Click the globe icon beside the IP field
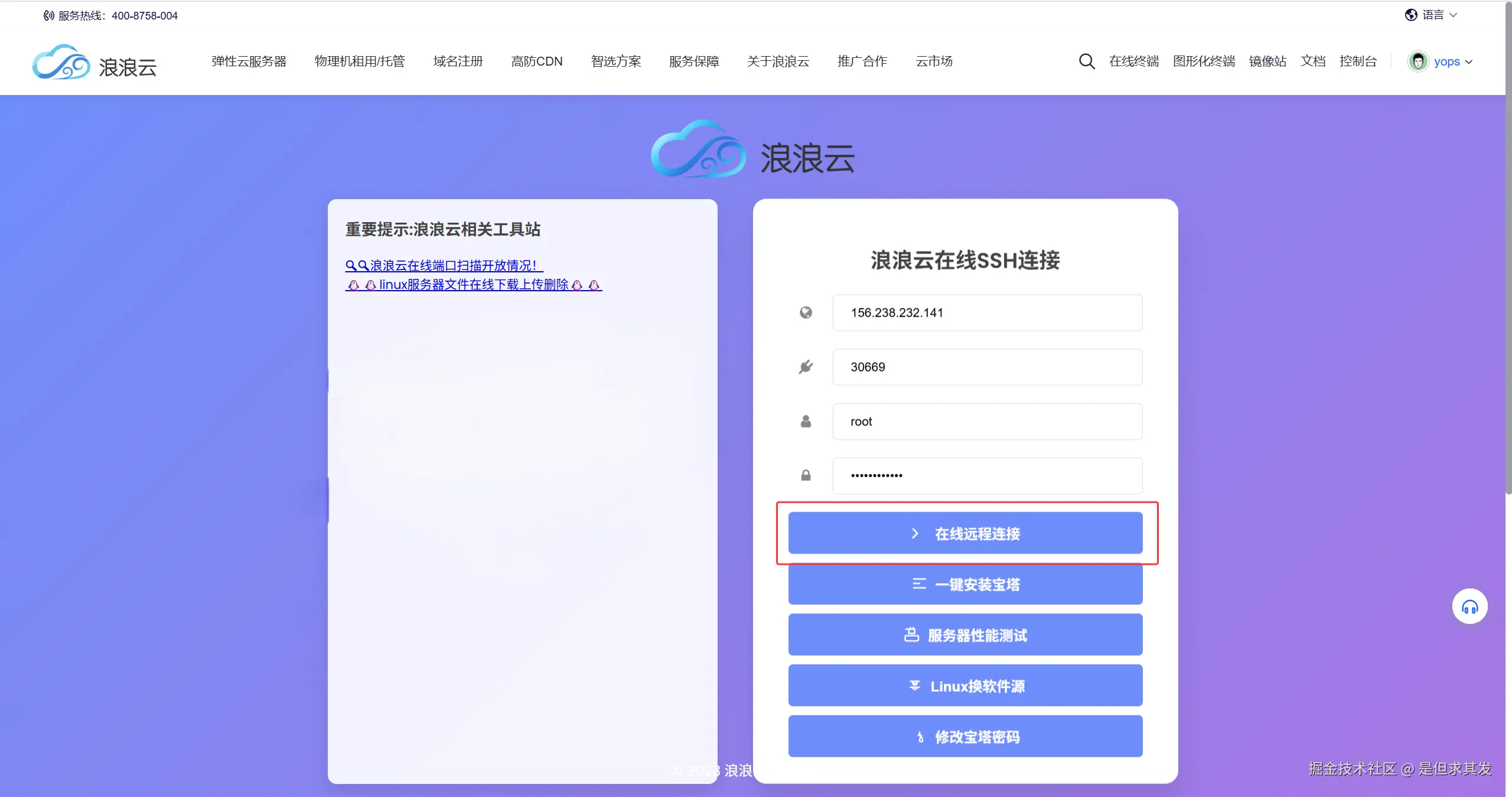This screenshot has height=797, width=1512. point(806,313)
